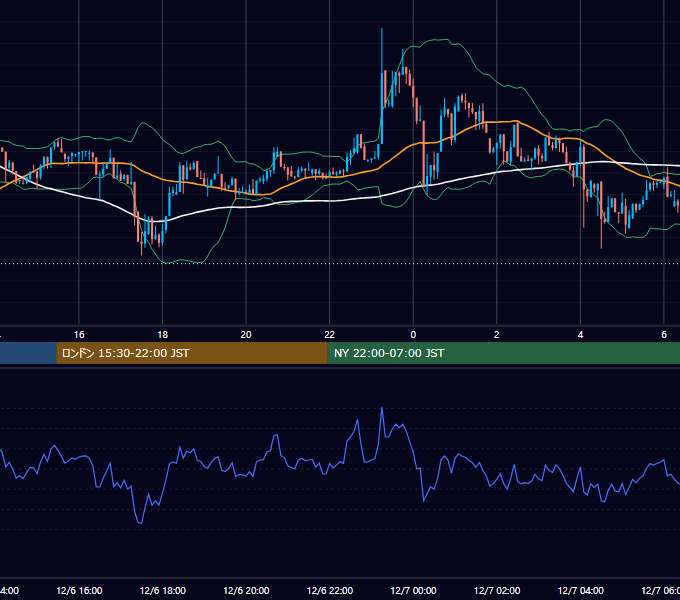The height and width of the screenshot is (600, 680).
Task: Click the 12/6 20:00 date label
Action: pyautogui.click(x=246, y=590)
